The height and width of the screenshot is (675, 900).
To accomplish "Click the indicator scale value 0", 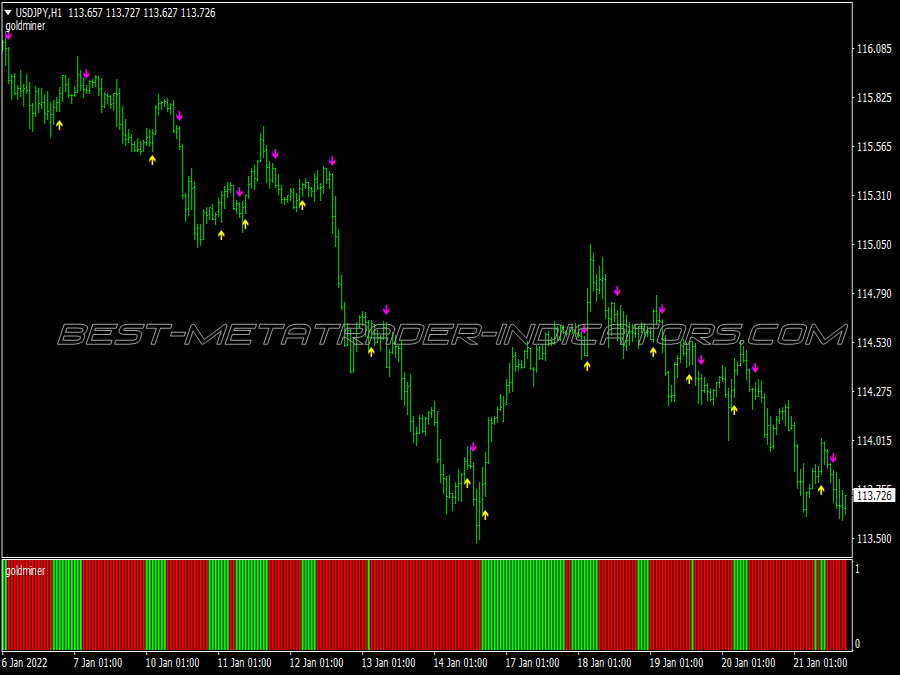I will (858, 643).
